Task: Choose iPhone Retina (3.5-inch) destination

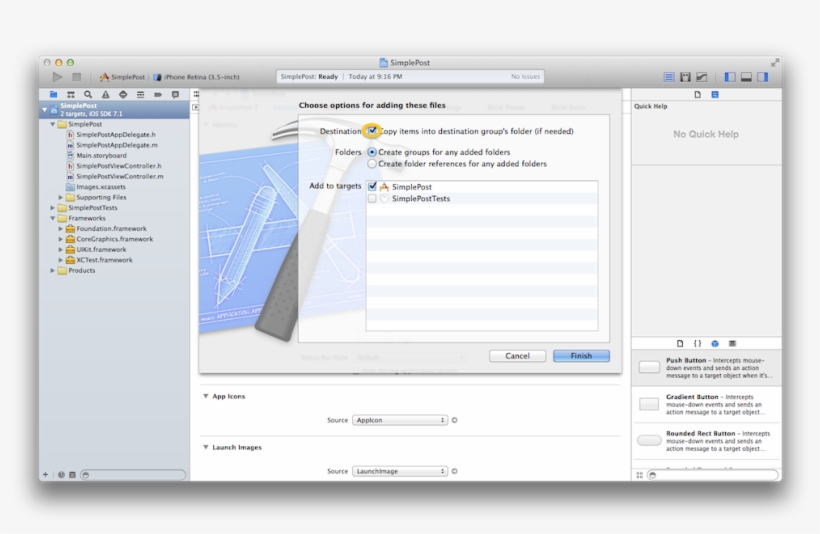Action: [197, 77]
